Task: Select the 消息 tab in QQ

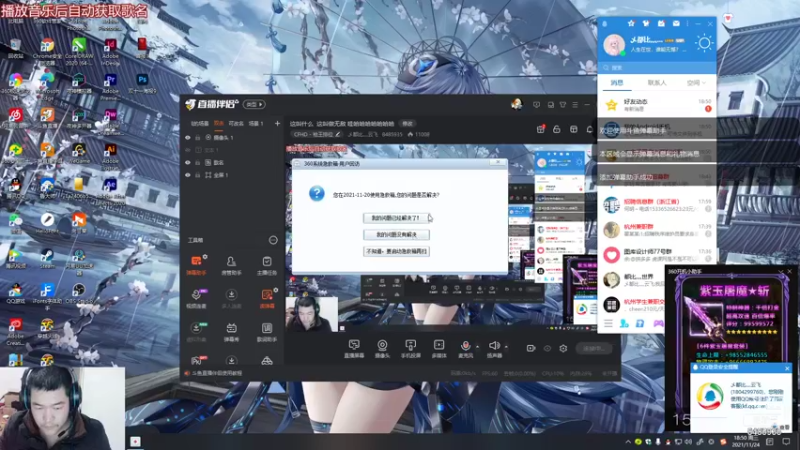Action: pos(617,83)
